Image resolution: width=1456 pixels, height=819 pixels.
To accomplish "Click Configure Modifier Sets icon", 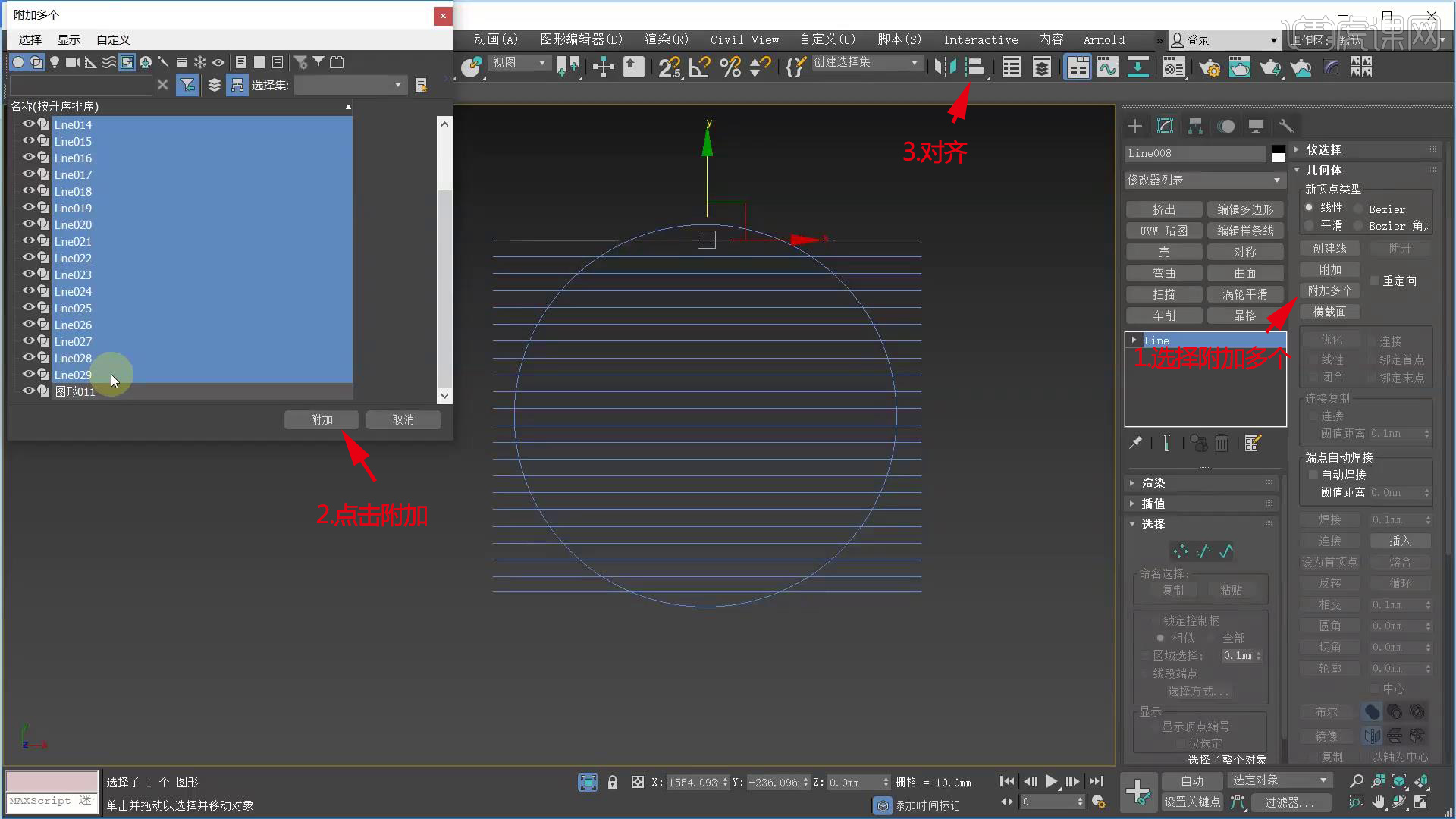I will (1253, 443).
